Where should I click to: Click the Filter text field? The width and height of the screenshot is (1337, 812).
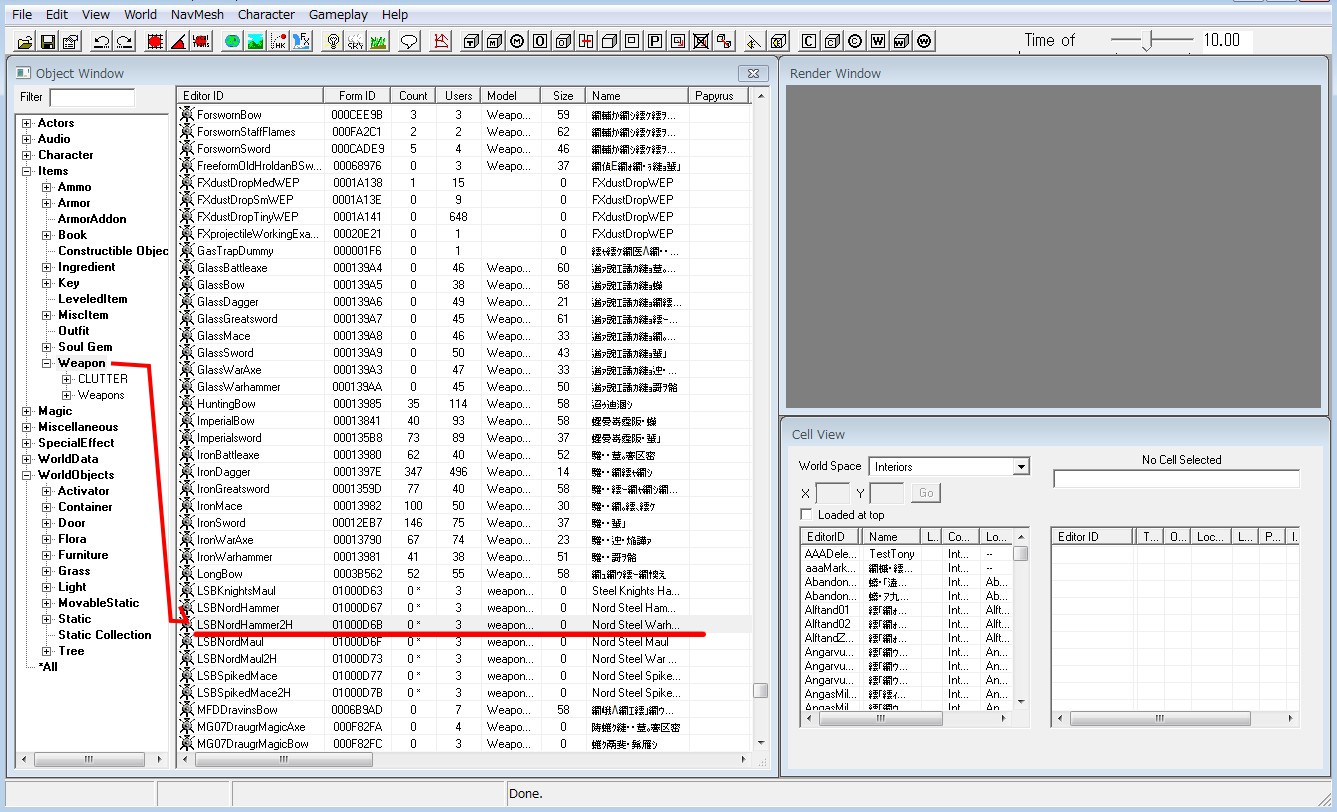92,97
